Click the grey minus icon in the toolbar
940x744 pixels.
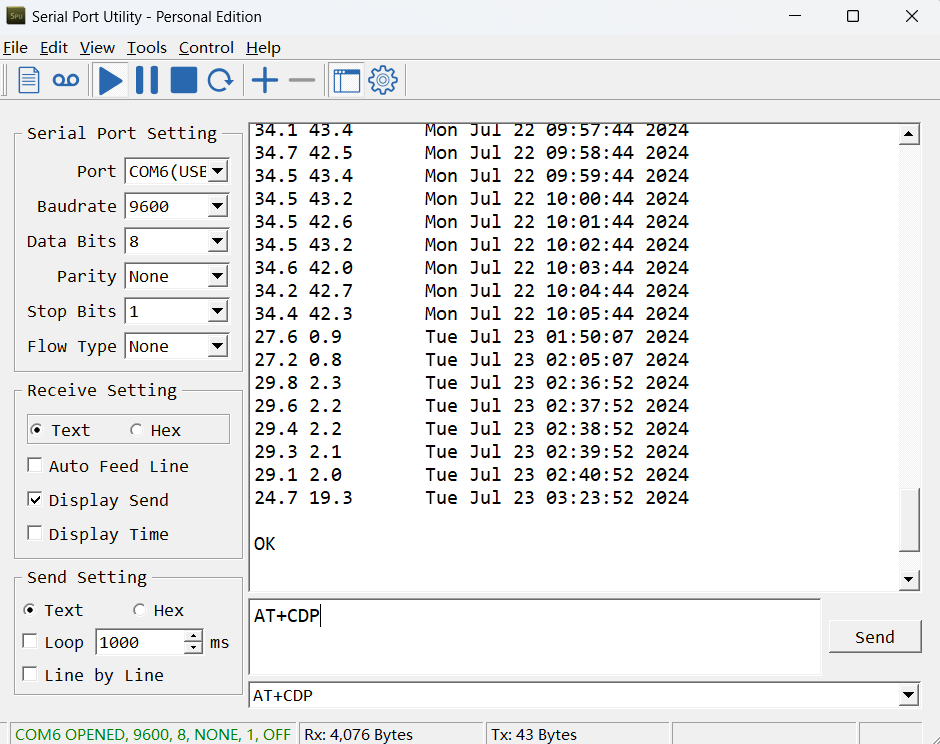302,80
